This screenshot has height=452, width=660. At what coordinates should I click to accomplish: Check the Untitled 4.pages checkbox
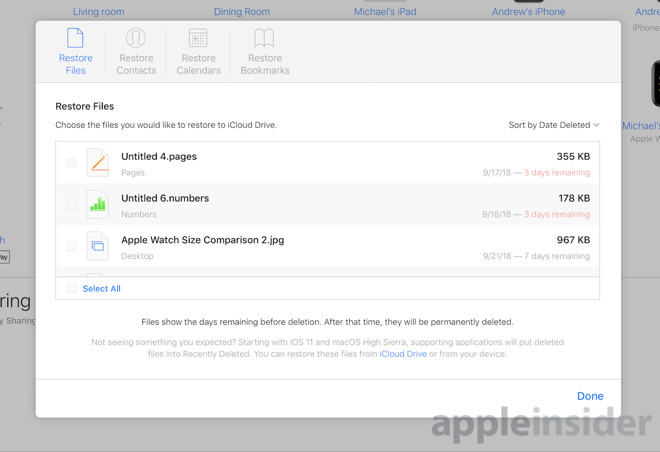[72, 163]
